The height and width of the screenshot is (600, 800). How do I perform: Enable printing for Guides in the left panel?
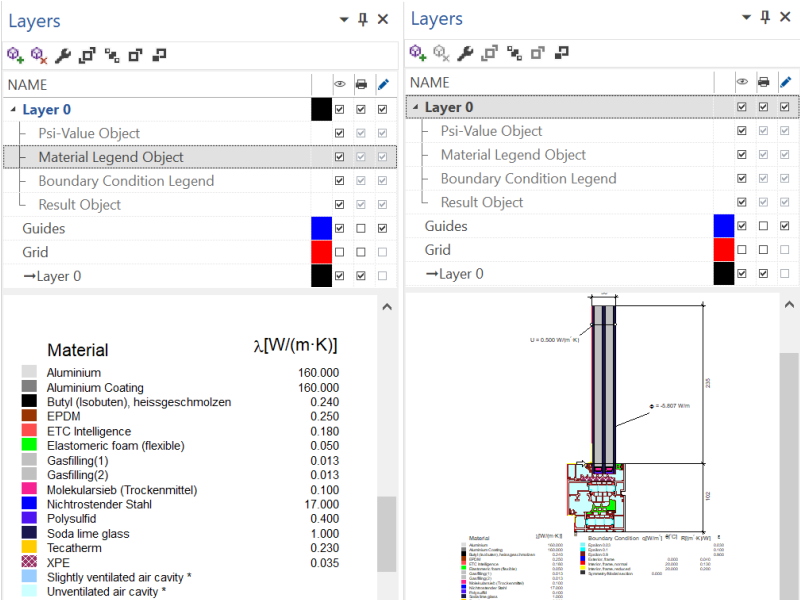click(361, 228)
